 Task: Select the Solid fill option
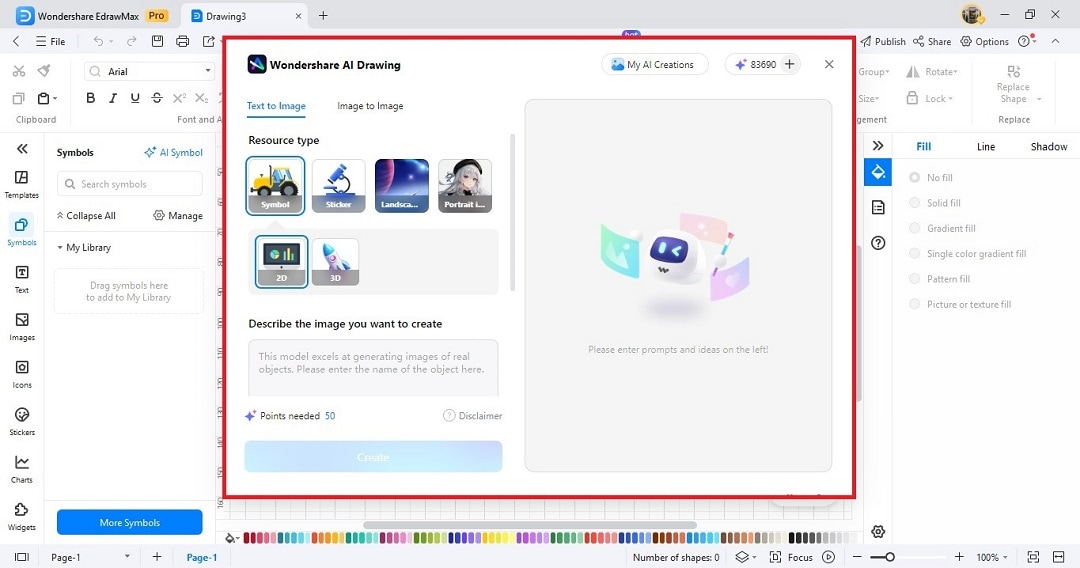(935, 203)
